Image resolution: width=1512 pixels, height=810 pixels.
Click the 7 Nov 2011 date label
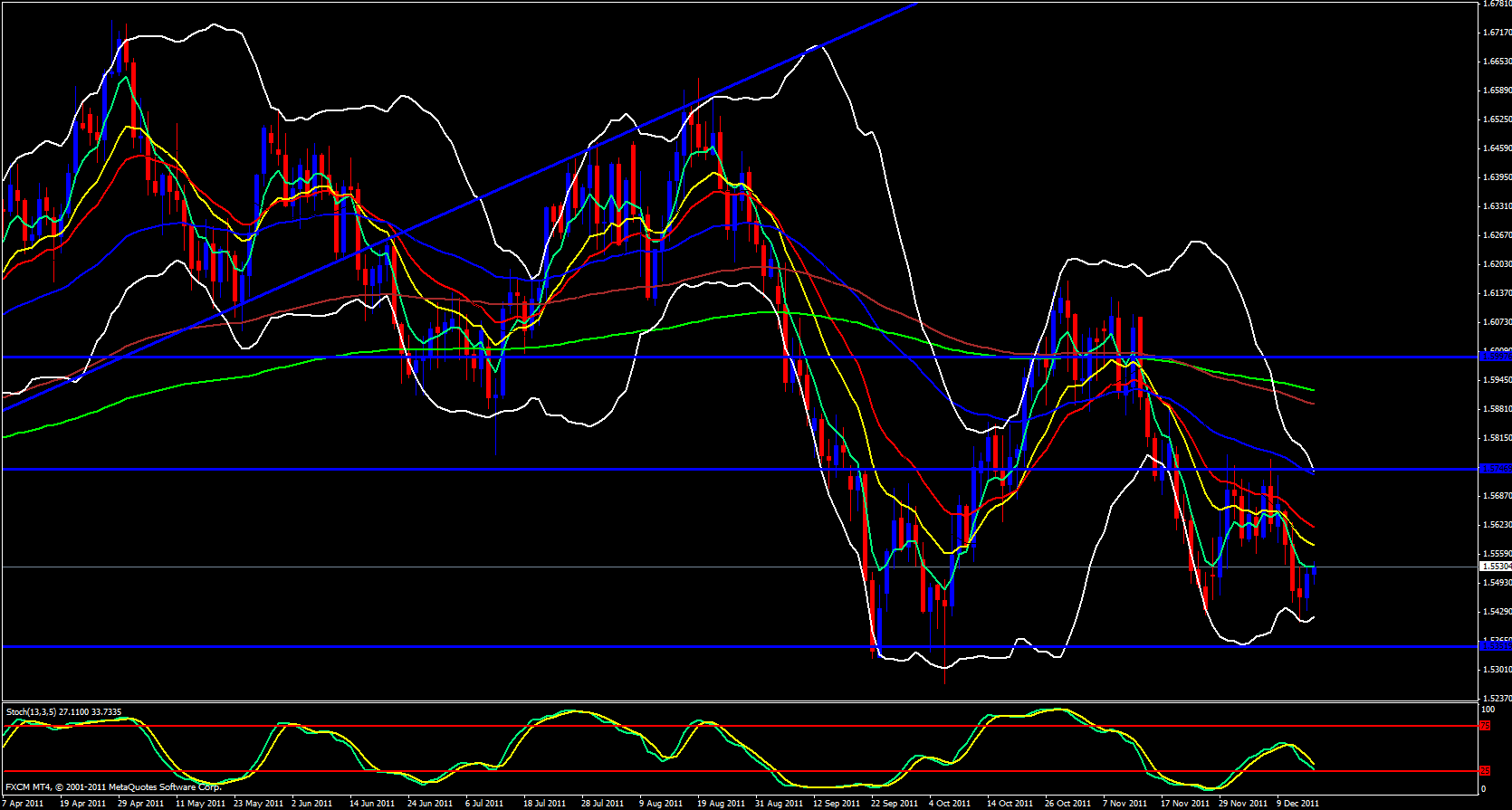[1125, 803]
